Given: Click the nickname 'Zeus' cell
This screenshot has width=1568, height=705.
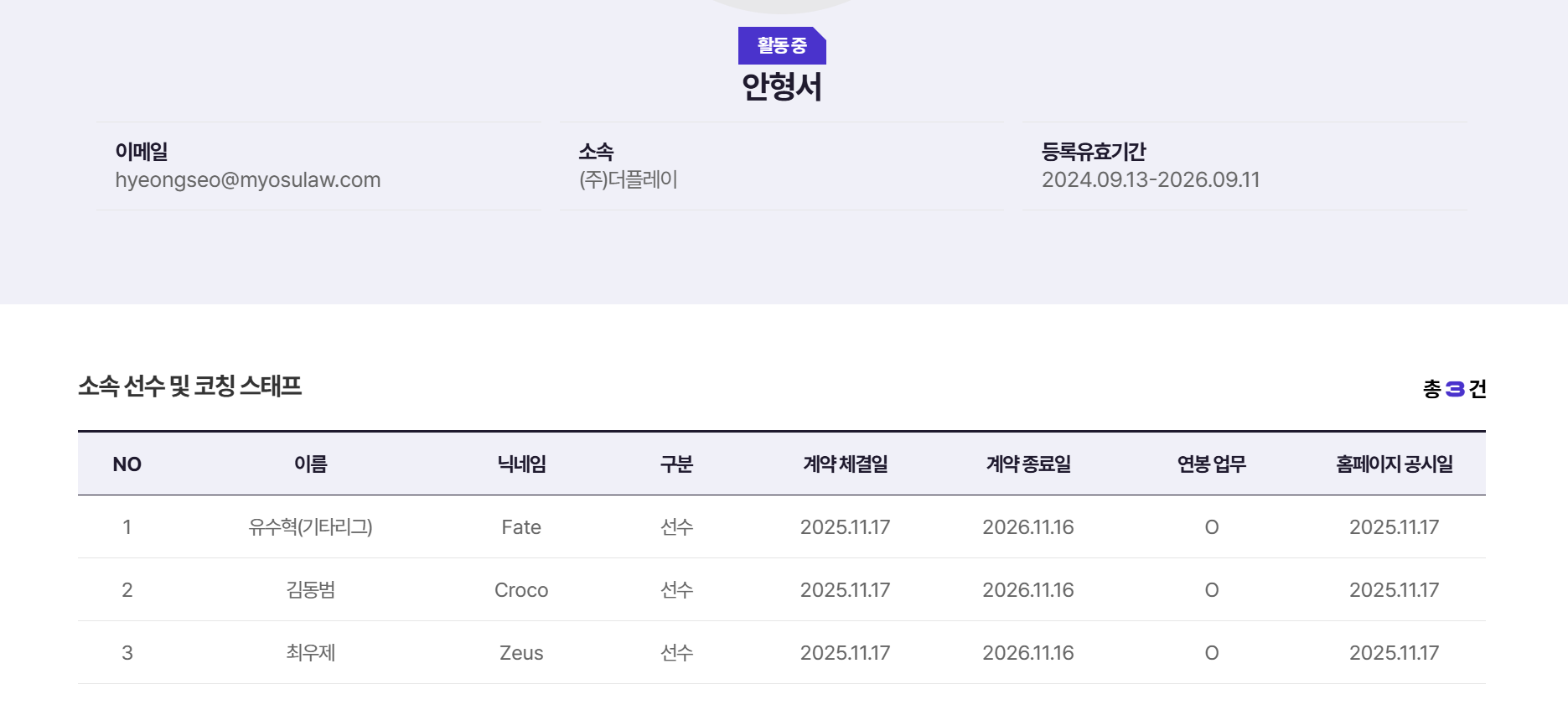Looking at the screenshot, I should [x=521, y=653].
